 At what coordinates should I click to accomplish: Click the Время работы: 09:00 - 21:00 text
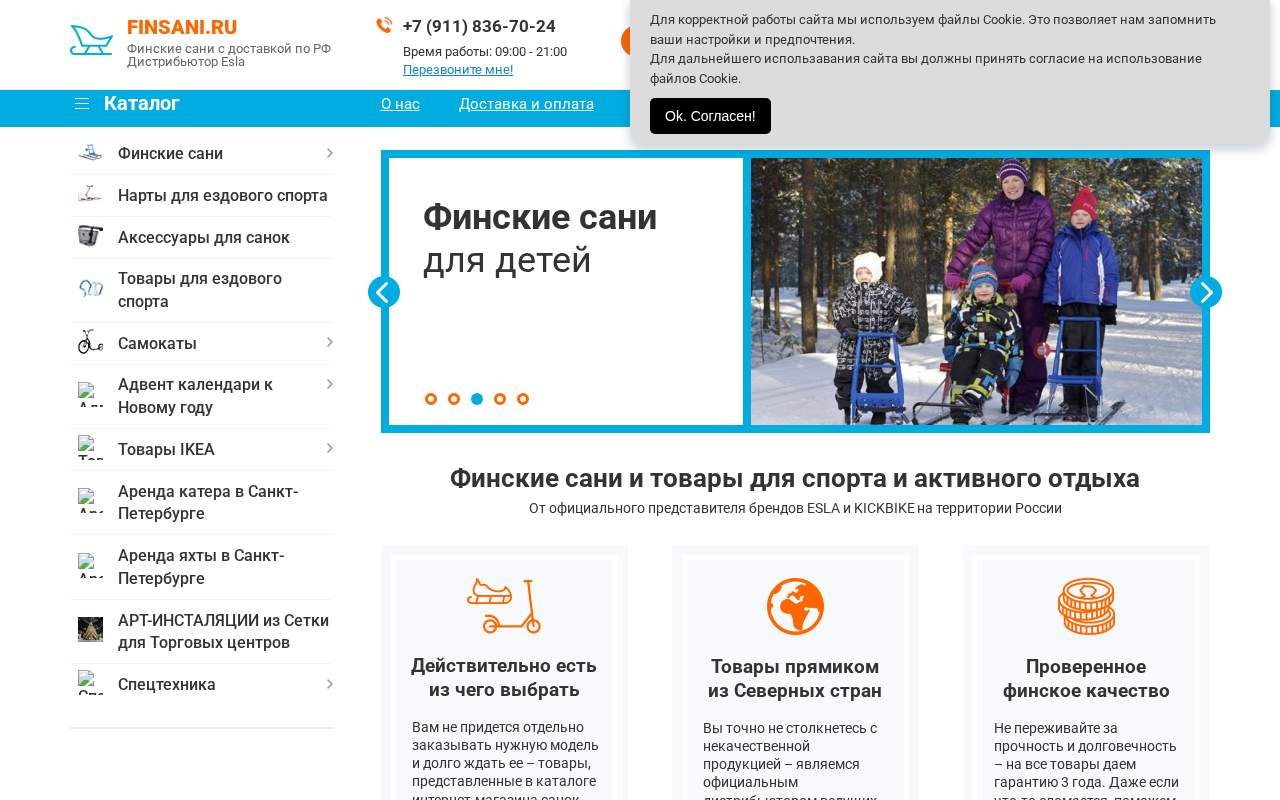[x=485, y=52]
